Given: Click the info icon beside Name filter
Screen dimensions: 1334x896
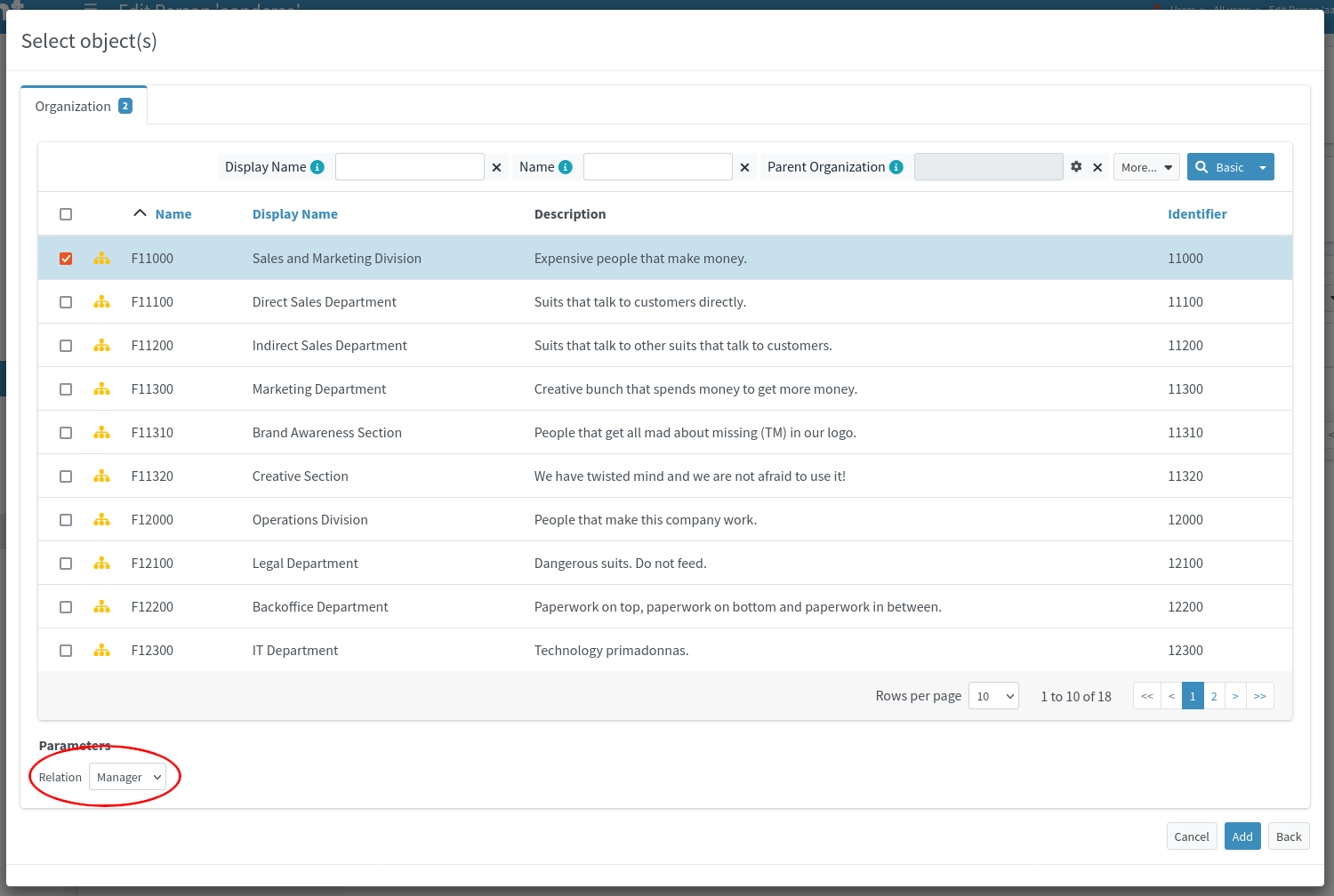Looking at the screenshot, I should [566, 166].
